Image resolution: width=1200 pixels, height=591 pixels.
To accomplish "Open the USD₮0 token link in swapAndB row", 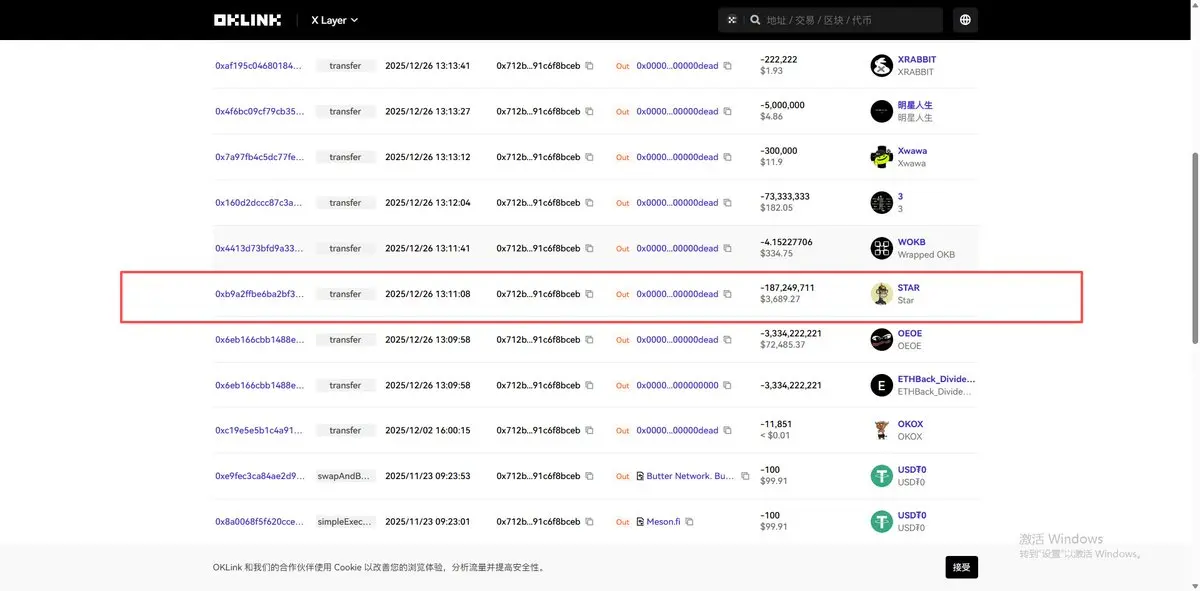I will tap(912, 470).
